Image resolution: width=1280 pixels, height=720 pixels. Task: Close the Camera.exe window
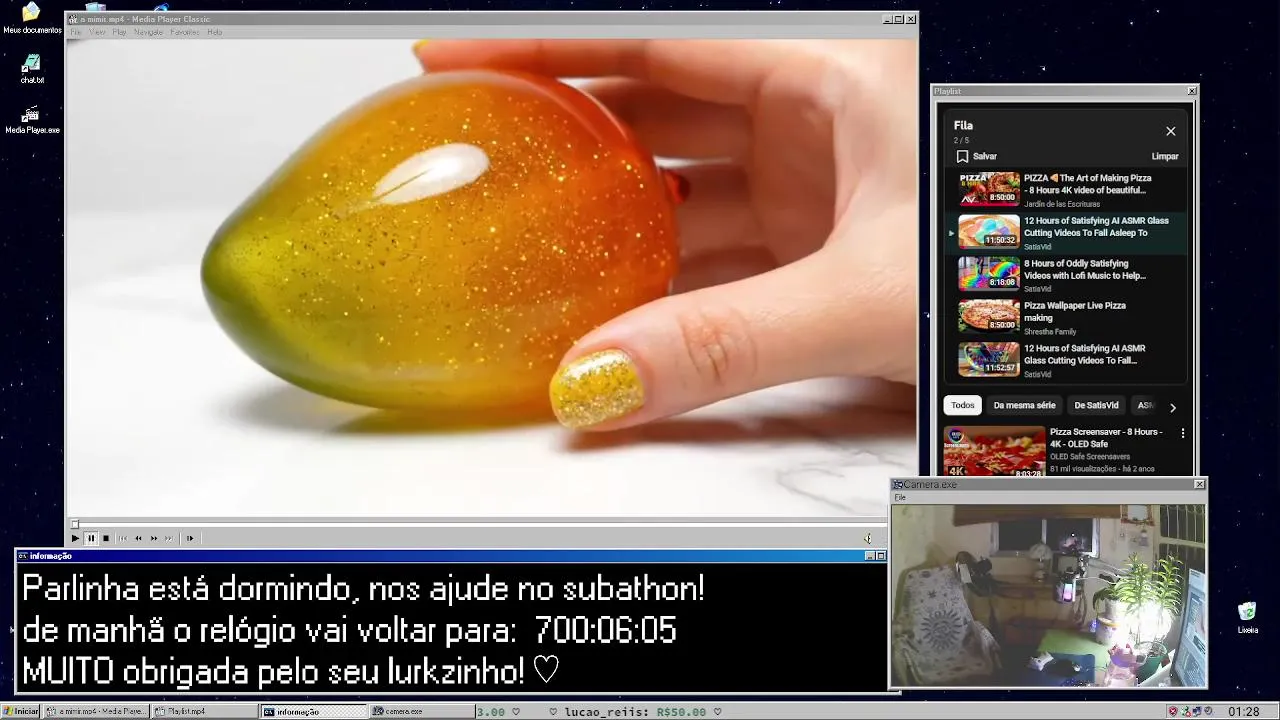1200,484
